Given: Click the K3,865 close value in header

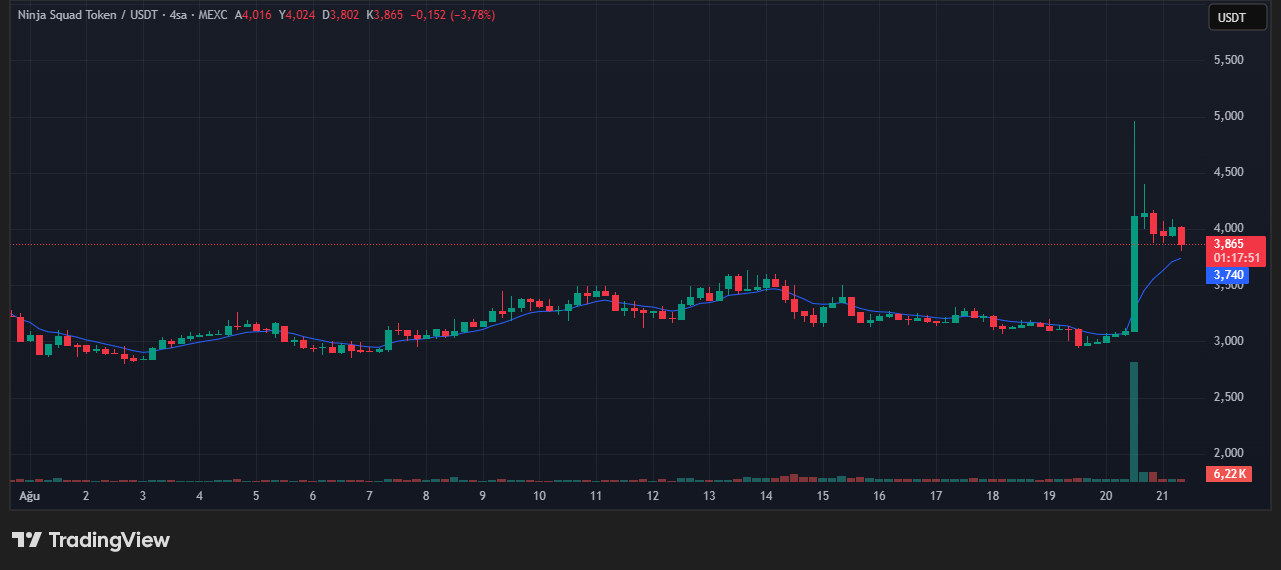Looking at the screenshot, I should click(x=385, y=16).
